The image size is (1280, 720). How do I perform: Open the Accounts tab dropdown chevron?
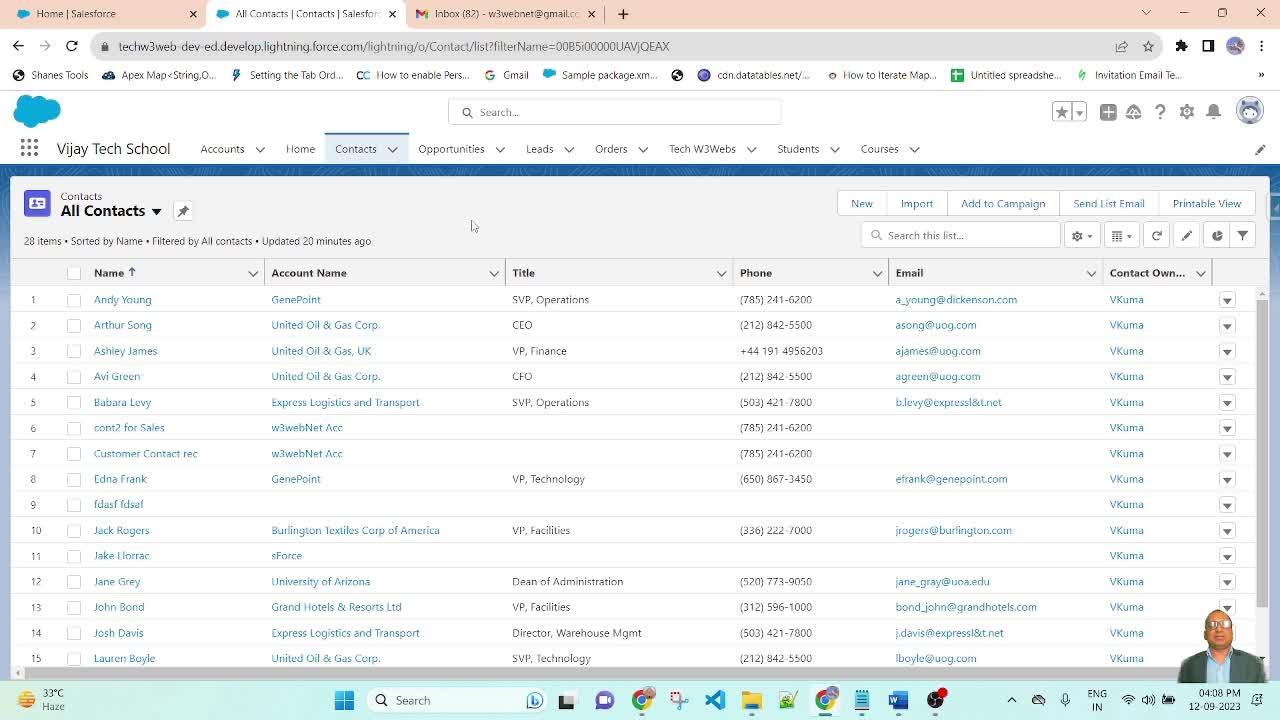pyautogui.click(x=260, y=149)
